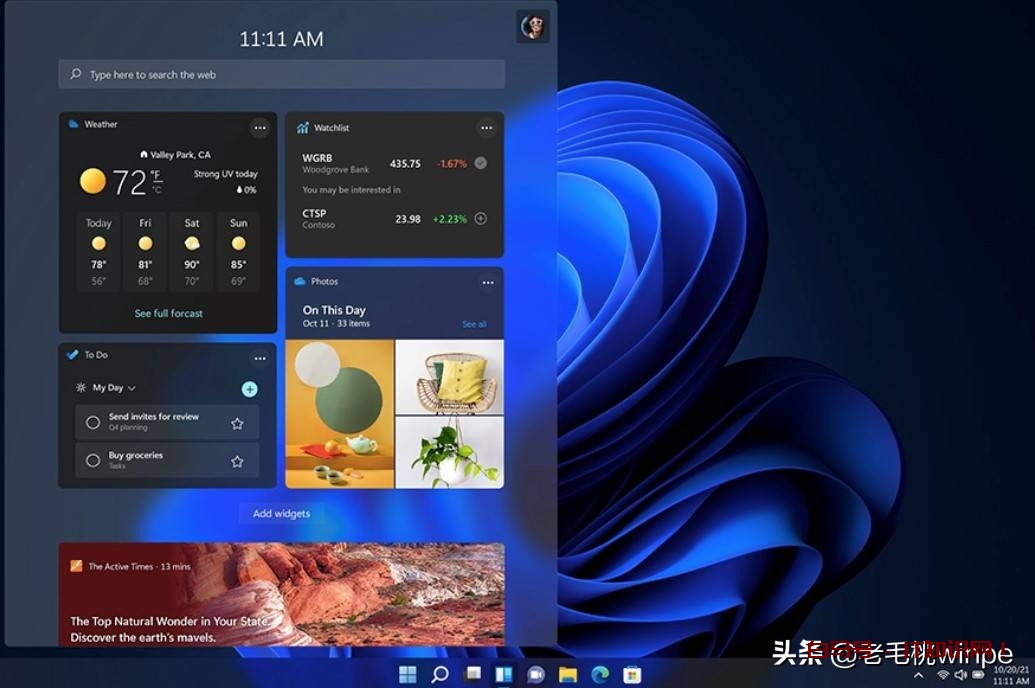Open the Weather widget options menu

pos(260,128)
